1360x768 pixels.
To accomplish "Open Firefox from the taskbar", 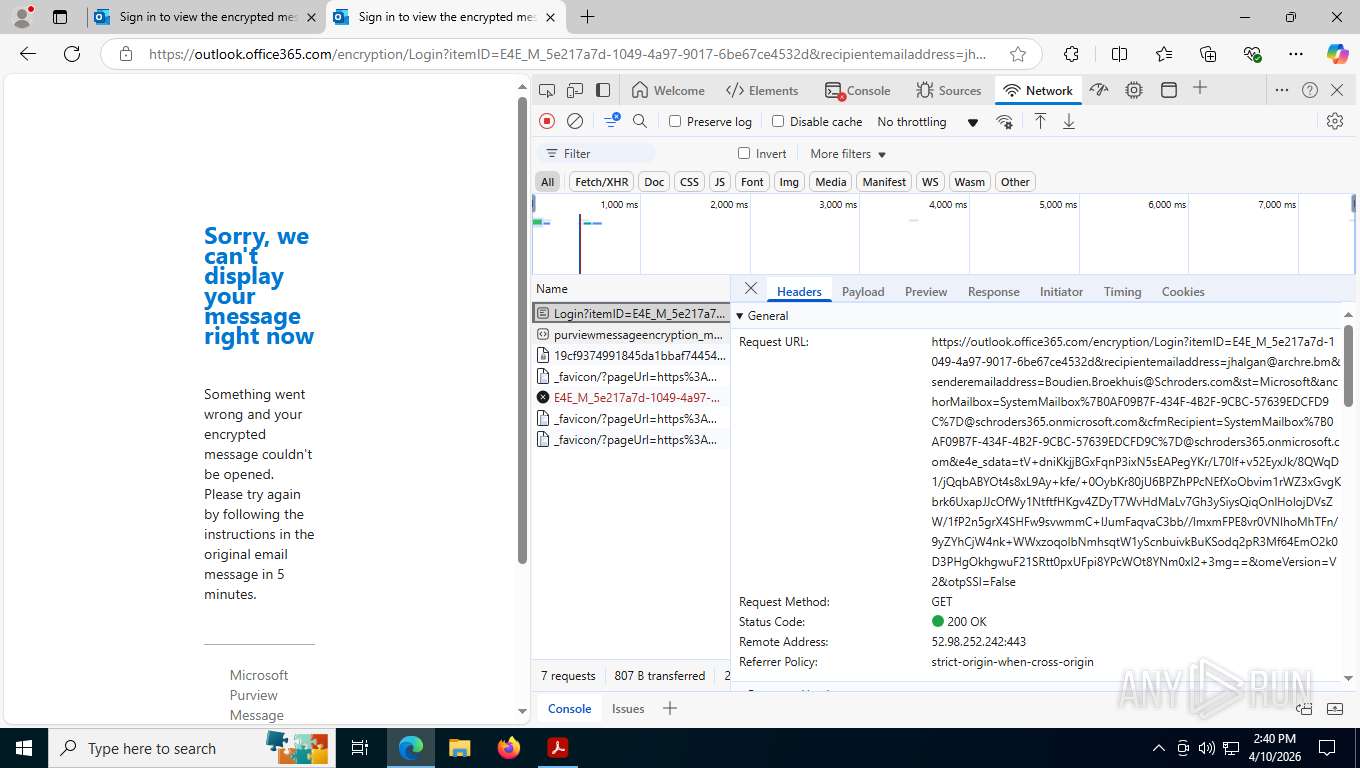I will coord(508,748).
